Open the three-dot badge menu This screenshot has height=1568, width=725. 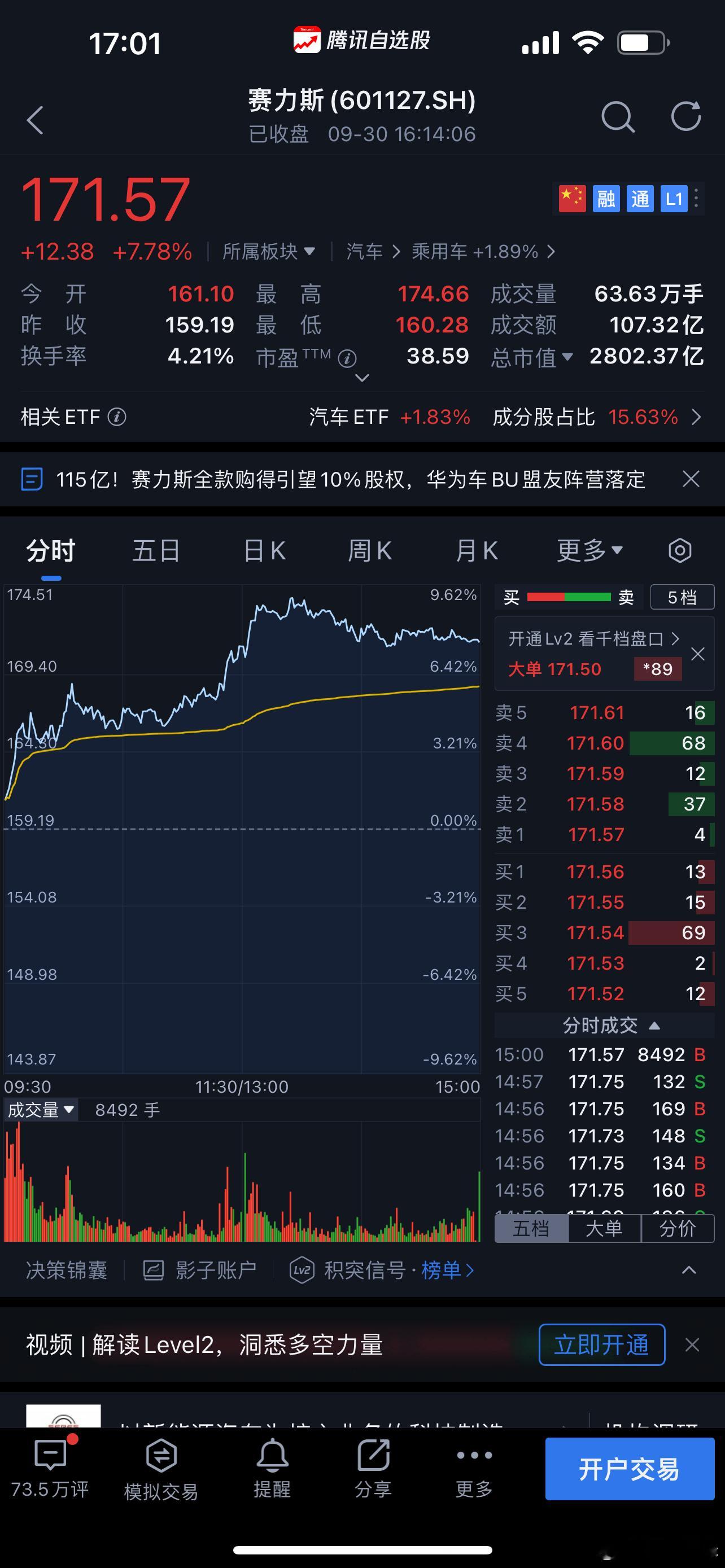pyautogui.click(x=696, y=199)
